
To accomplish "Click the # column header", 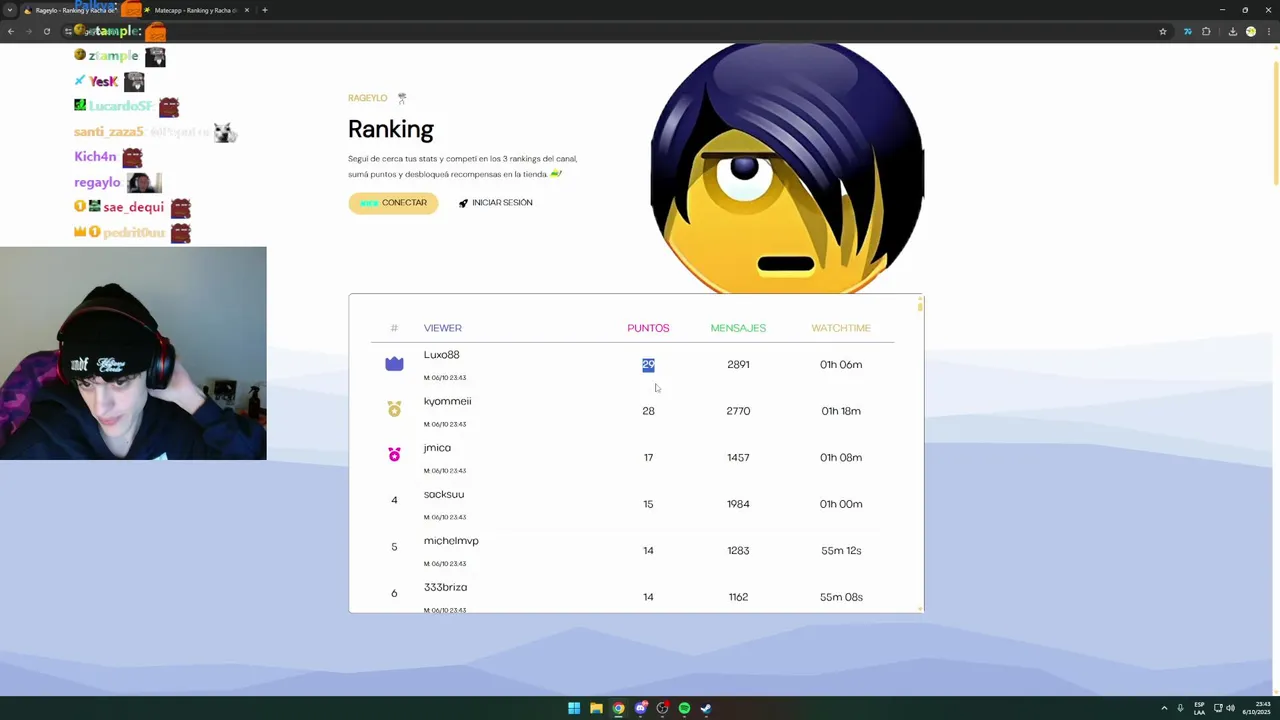I will 394,328.
